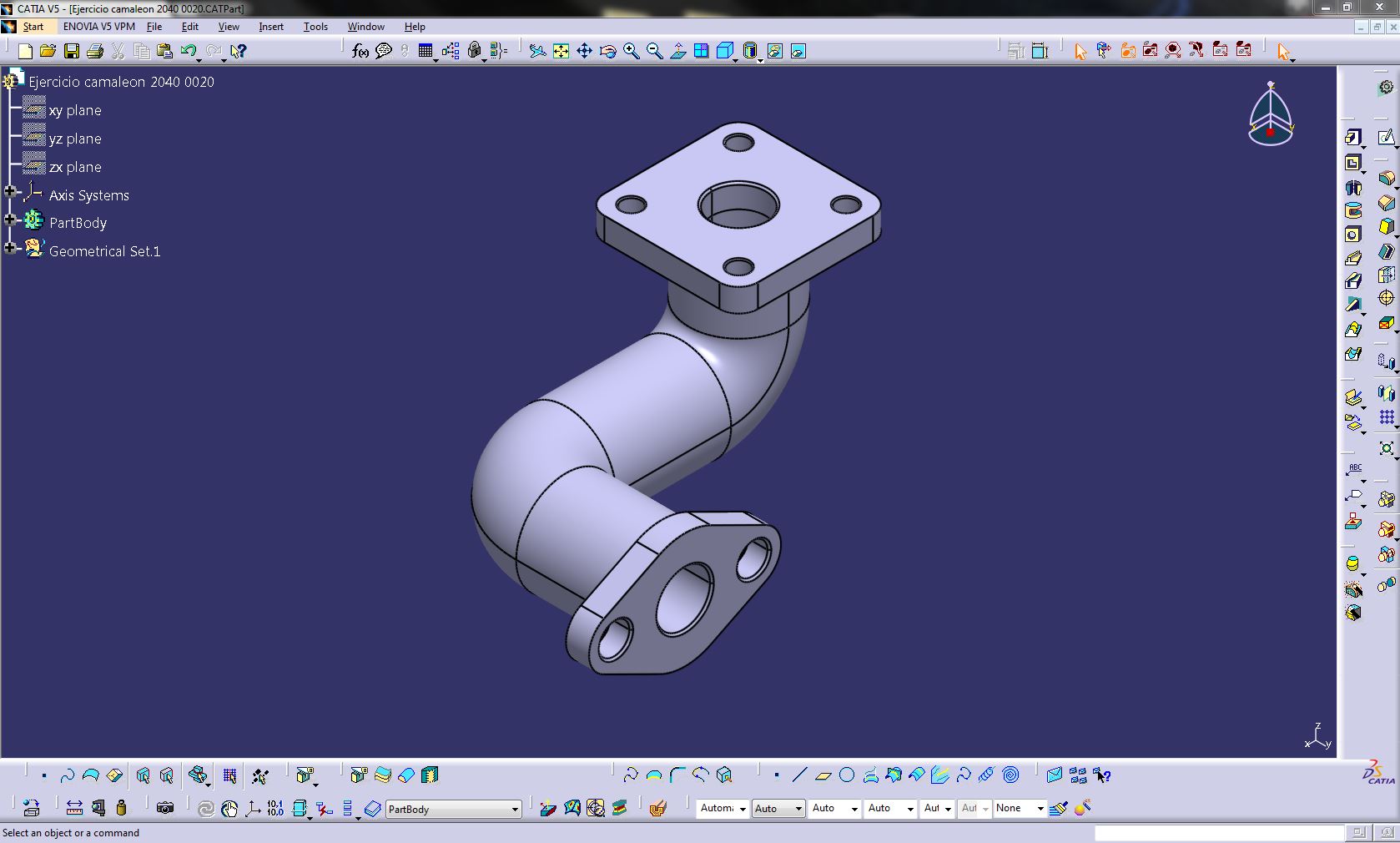
Task: Click the Zoom Out magnifier
Action: coord(654,51)
